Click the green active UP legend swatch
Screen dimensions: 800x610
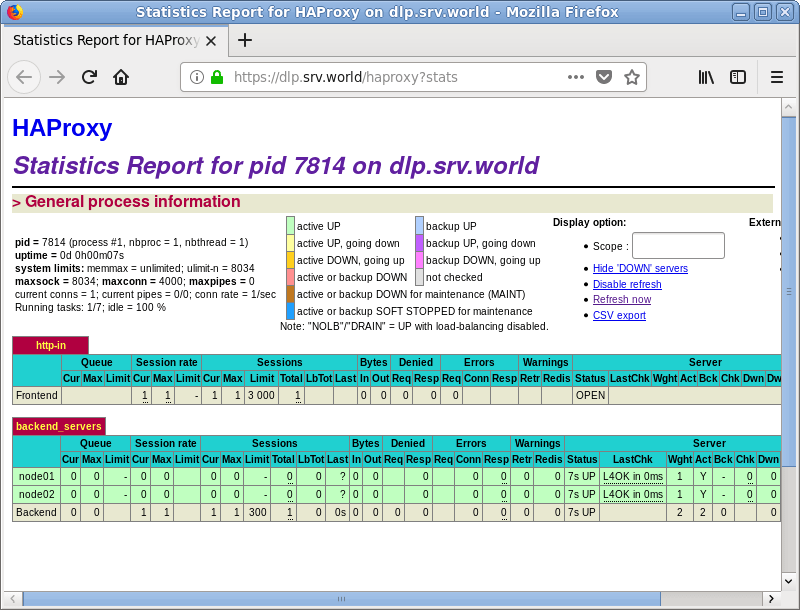click(x=289, y=225)
